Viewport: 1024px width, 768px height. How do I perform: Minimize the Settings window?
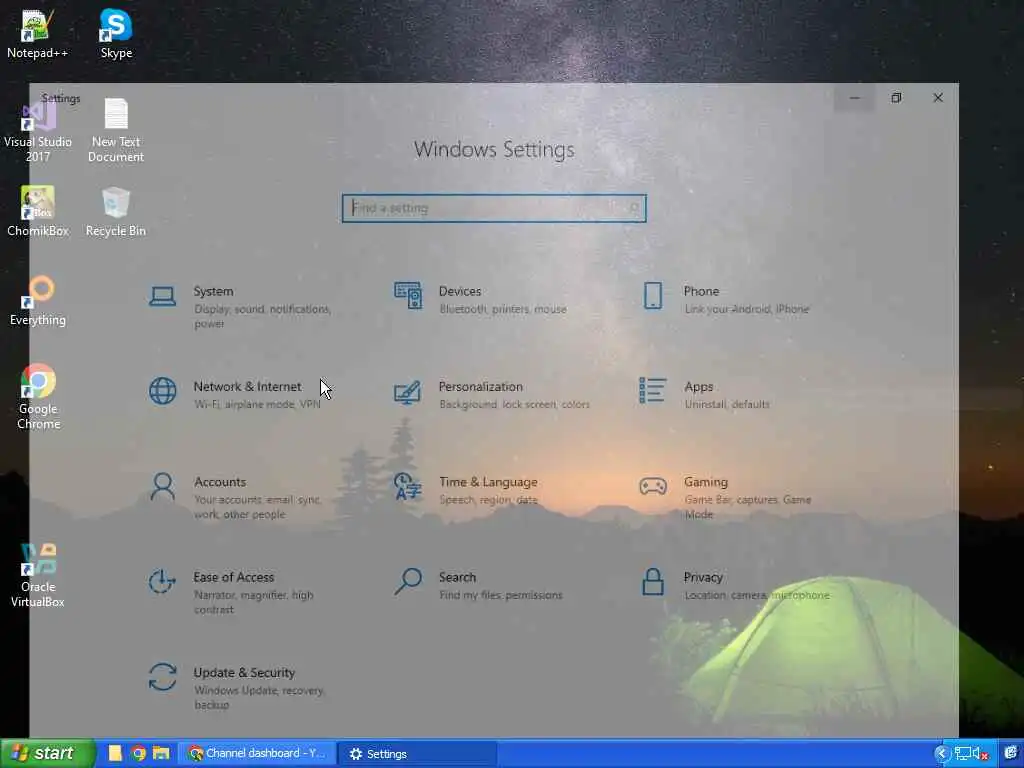click(854, 98)
